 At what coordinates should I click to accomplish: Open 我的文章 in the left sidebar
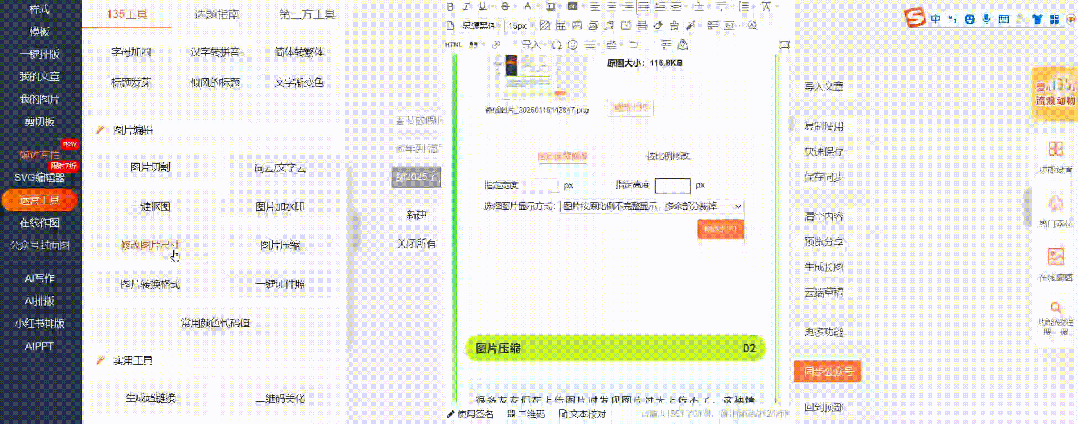point(41,77)
